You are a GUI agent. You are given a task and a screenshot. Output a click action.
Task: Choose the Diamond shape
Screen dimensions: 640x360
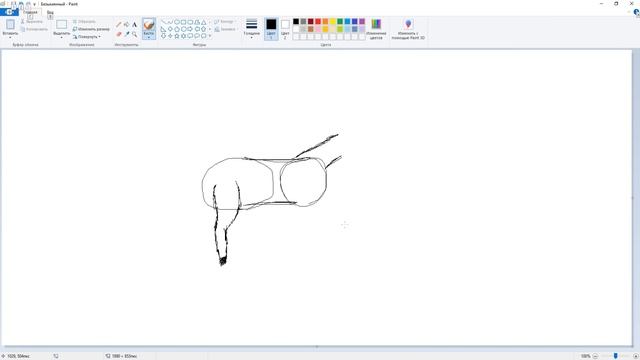click(x=170, y=29)
